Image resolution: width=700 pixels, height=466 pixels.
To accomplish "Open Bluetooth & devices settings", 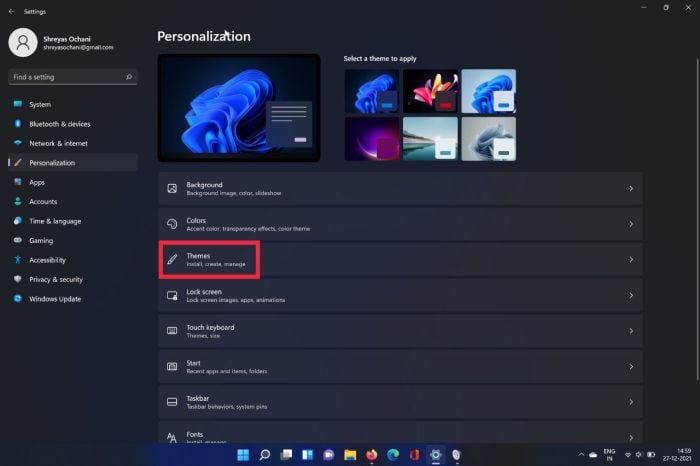I will 73,124.
